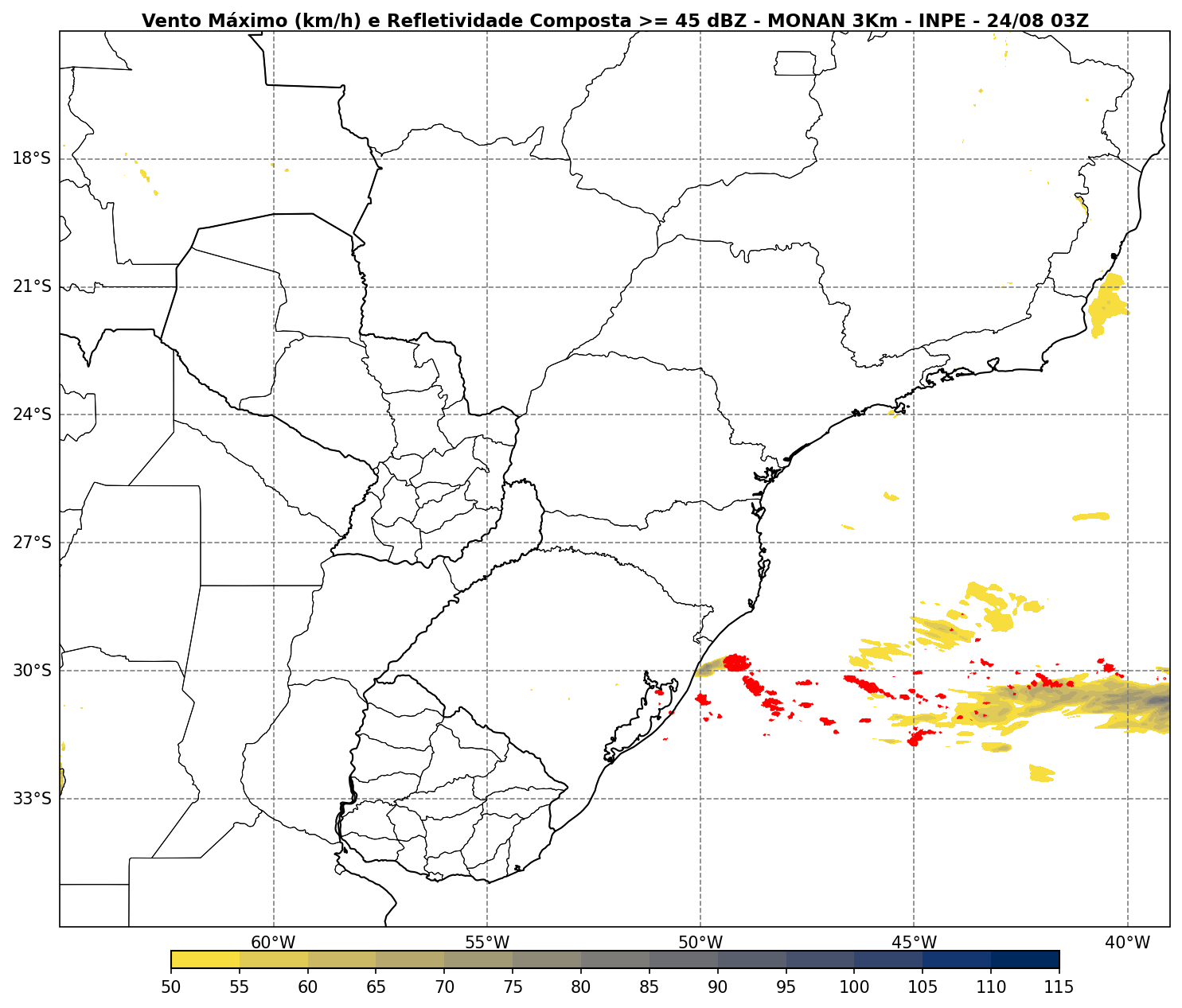The image size is (1182, 1008).
Task: Click the 55°W longitude label
Action: (487, 943)
